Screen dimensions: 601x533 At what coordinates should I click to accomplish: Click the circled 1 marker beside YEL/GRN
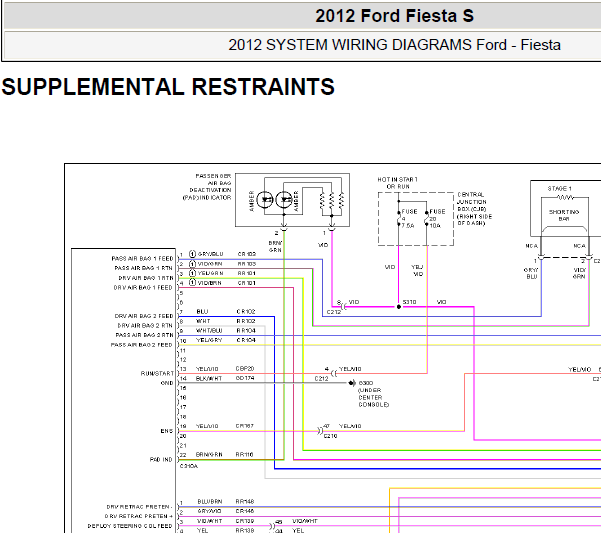[193, 273]
